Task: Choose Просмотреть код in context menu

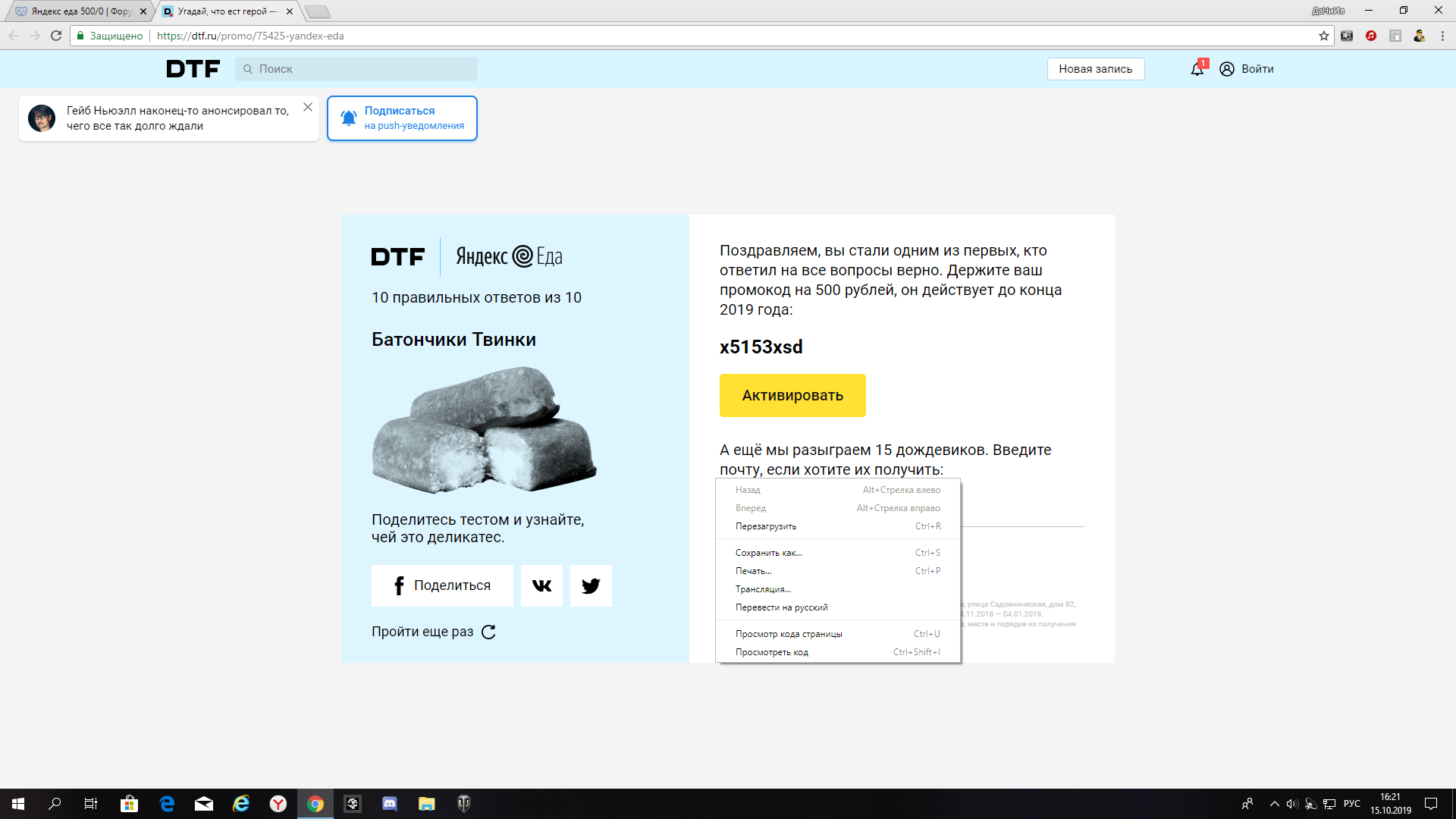Action: 838,652
